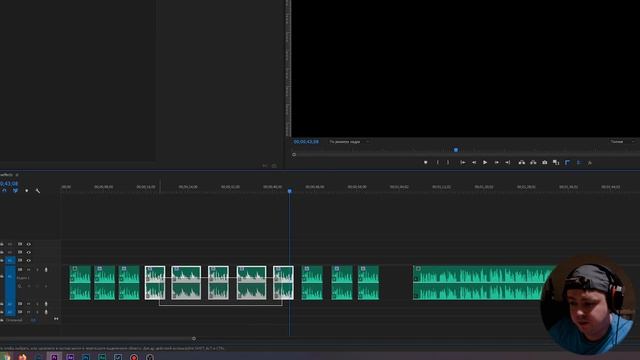The image size is (640, 360).
Task: Open After Effects from the taskbar
Action: [70, 357]
